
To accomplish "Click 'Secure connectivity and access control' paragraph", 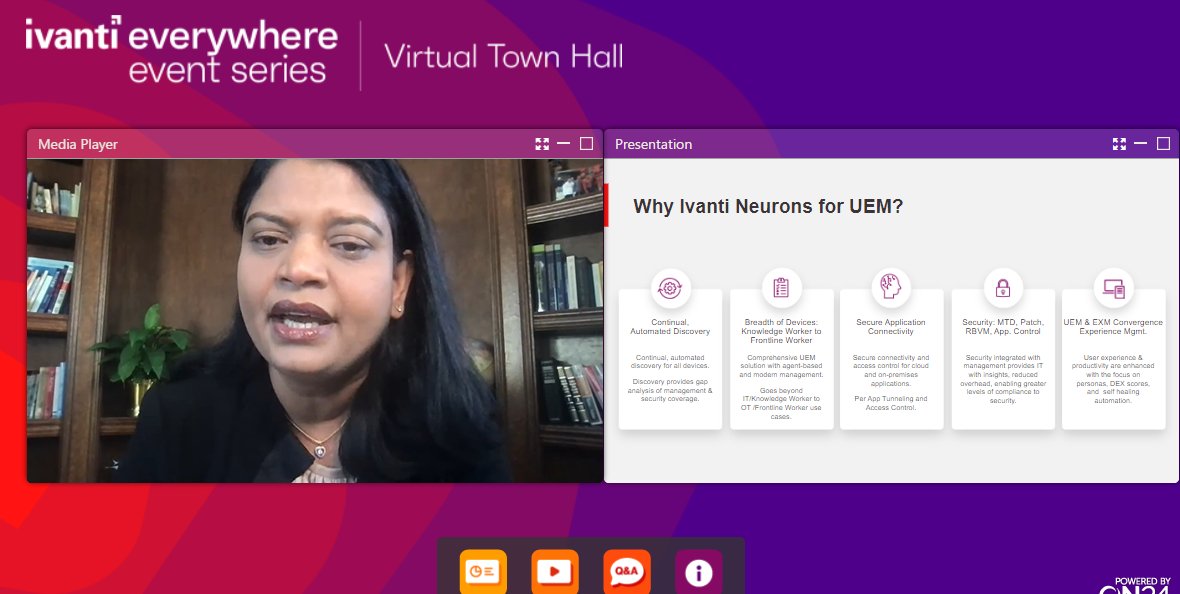I will tap(891, 370).
